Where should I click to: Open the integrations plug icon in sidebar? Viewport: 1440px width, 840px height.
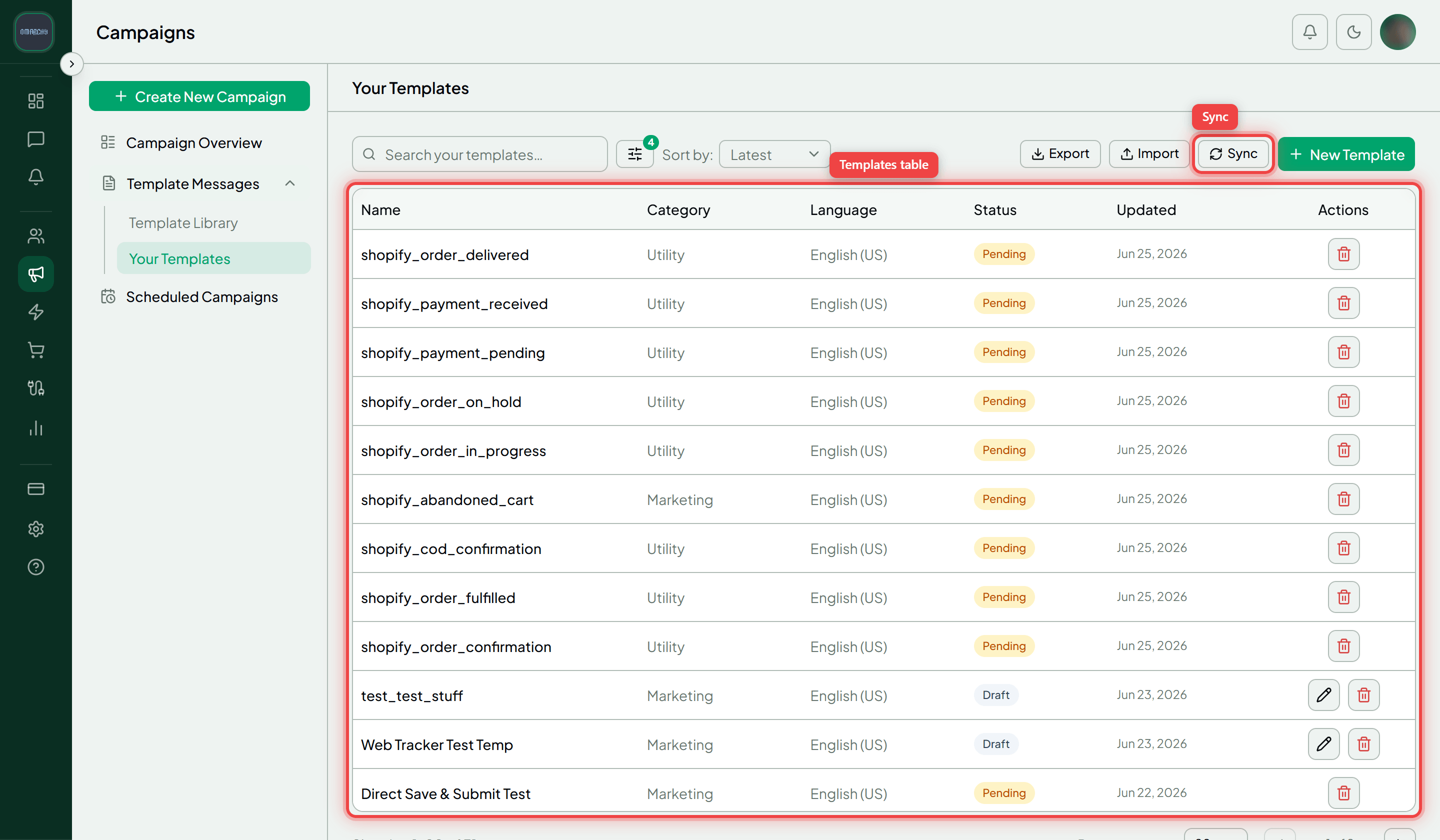(36, 388)
